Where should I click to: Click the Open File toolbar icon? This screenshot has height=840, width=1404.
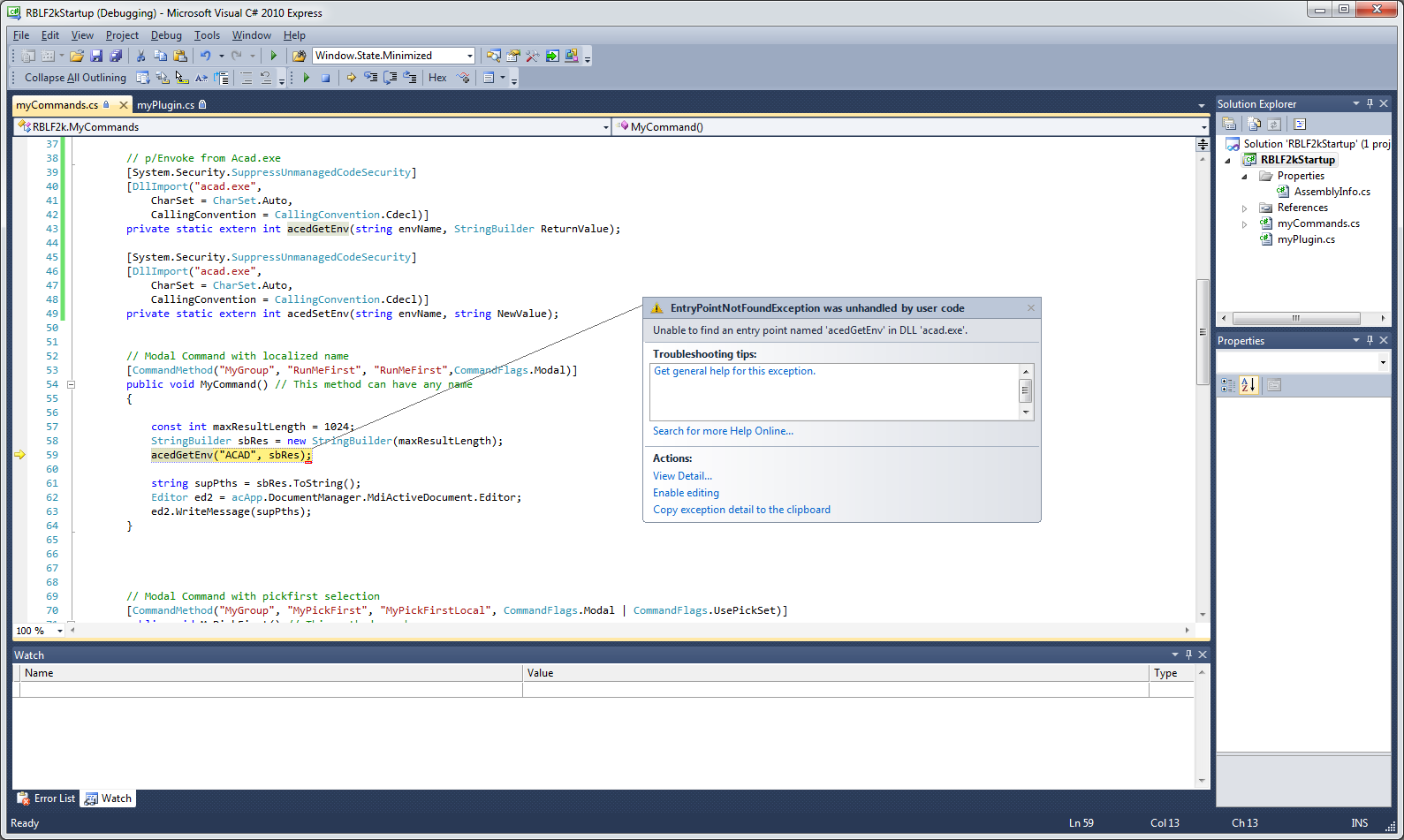(77, 56)
